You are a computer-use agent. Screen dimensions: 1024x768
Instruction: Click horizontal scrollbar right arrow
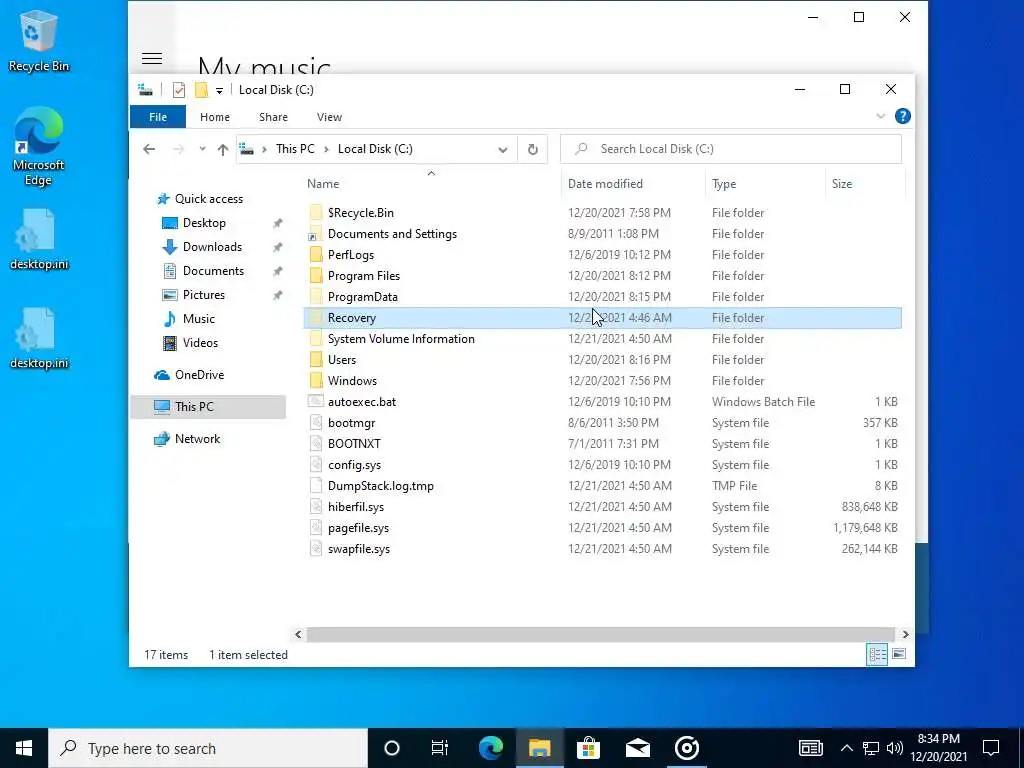pos(905,634)
